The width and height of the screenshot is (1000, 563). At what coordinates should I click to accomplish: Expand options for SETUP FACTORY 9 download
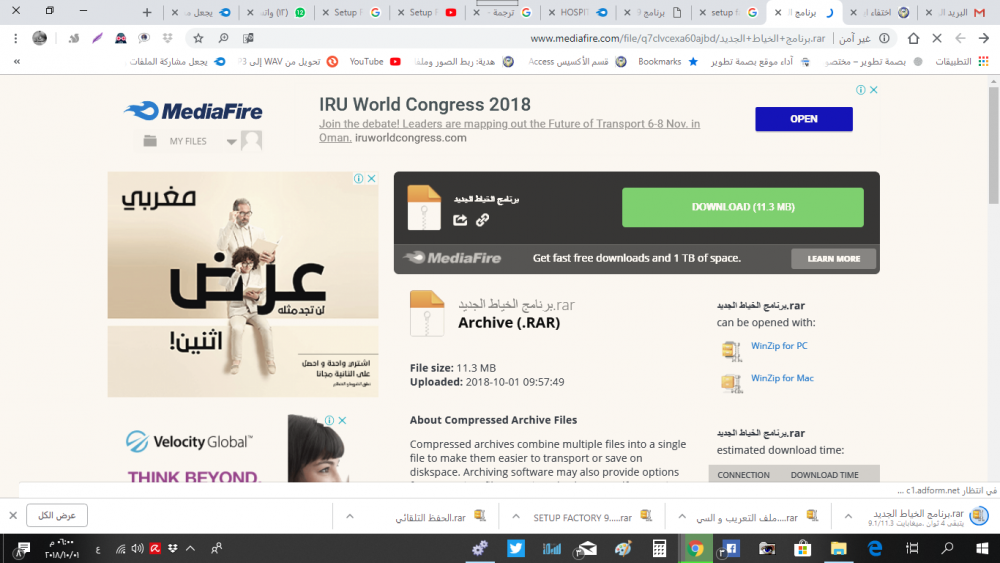tap(516, 516)
